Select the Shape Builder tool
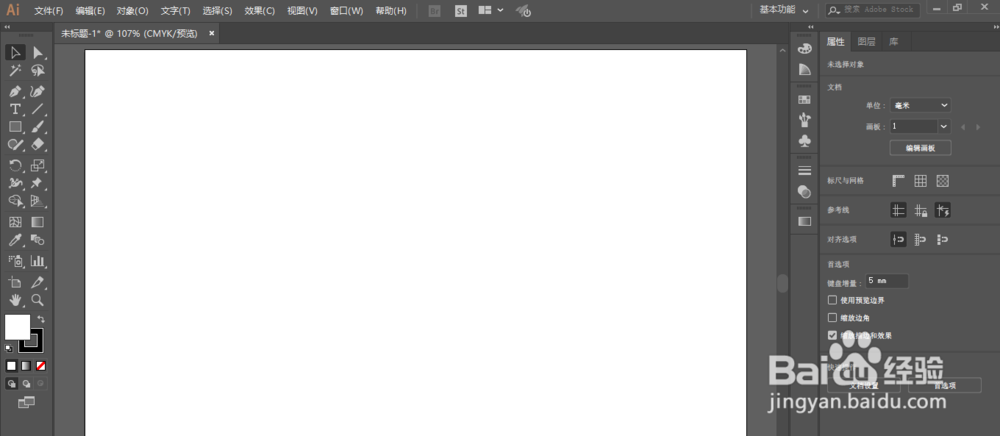Screen dimensions: 1000x436 [x=15, y=201]
